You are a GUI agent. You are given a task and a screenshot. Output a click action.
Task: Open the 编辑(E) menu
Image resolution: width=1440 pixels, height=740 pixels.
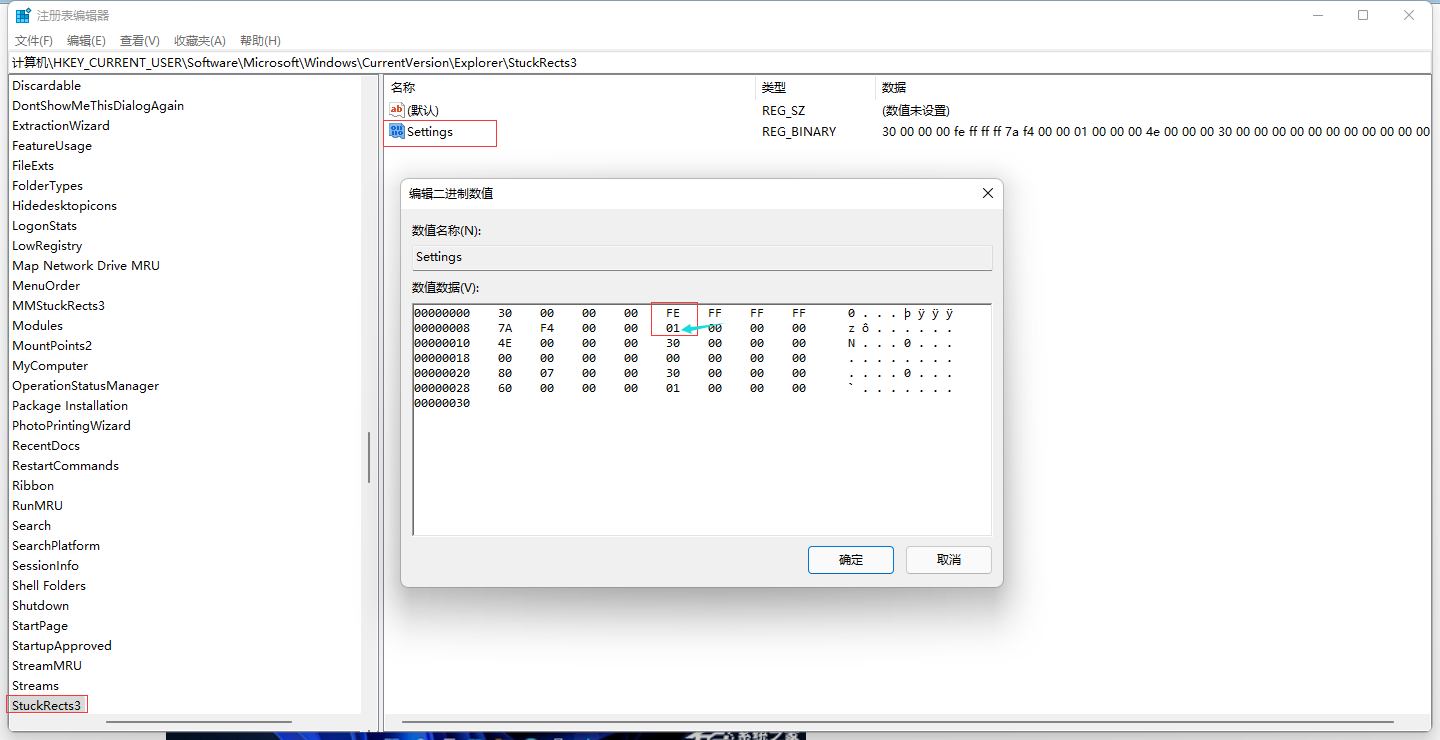[86, 40]
